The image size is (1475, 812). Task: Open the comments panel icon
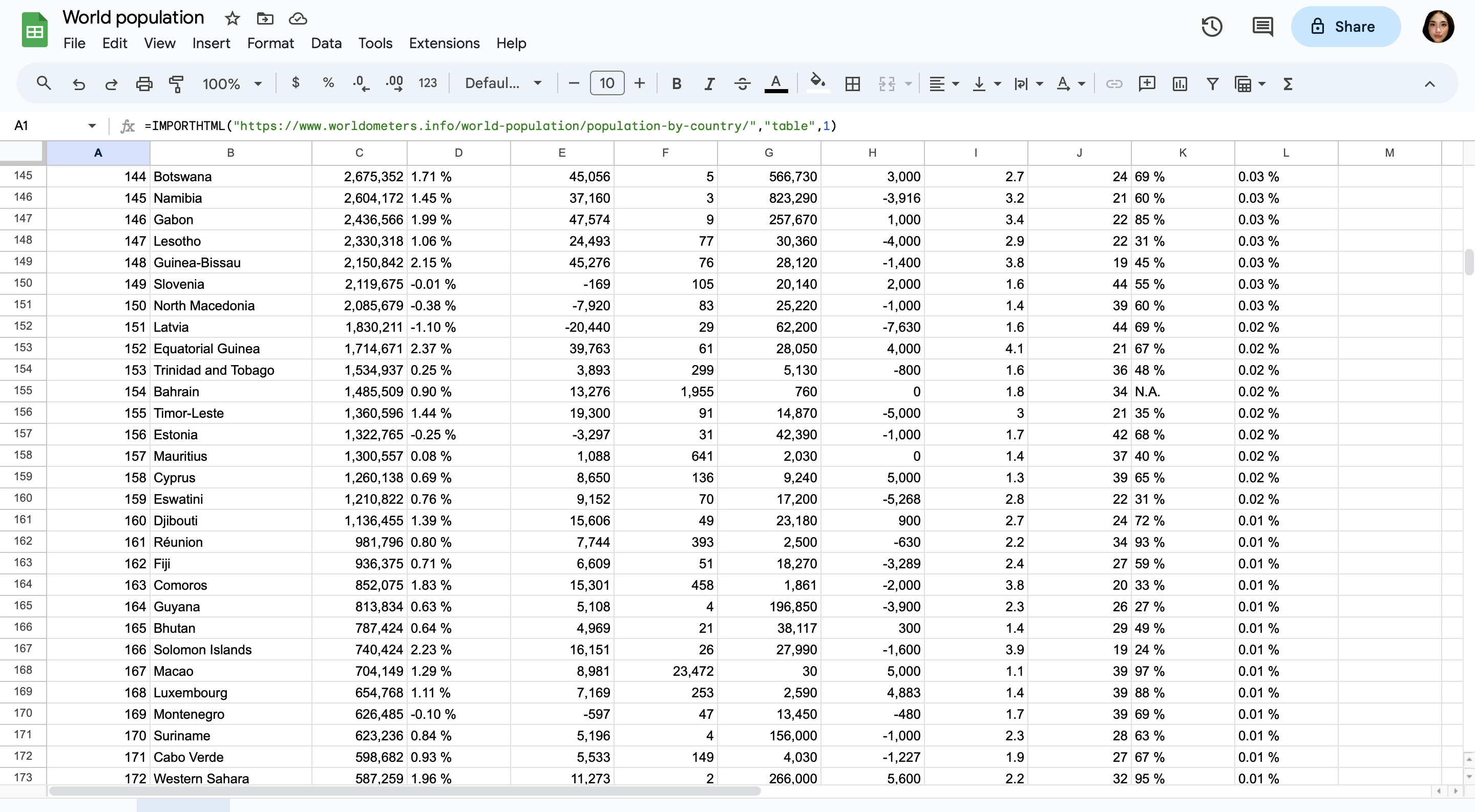(1262, 26)
